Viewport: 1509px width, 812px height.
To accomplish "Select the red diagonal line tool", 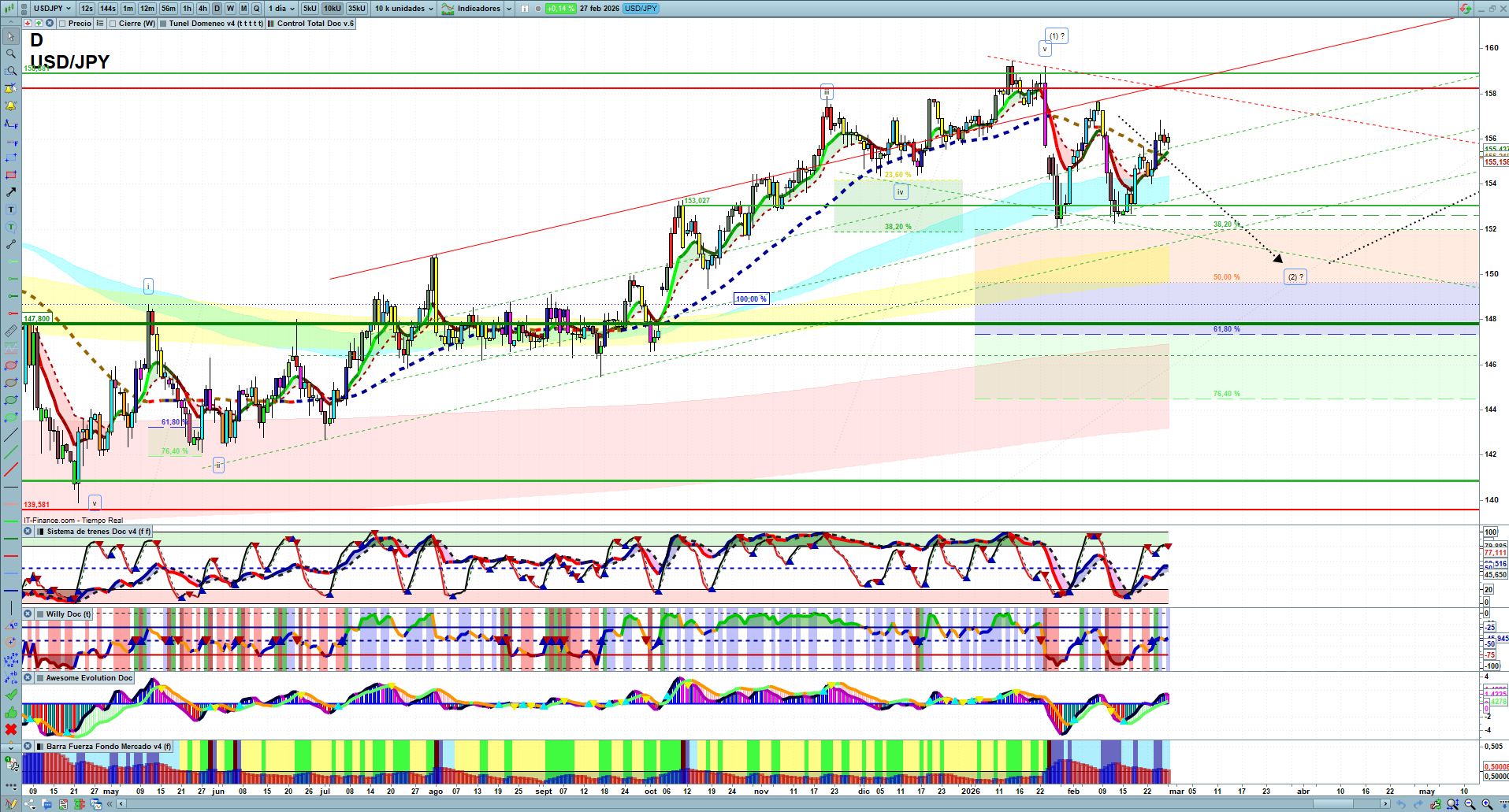I will pos(11,470).
